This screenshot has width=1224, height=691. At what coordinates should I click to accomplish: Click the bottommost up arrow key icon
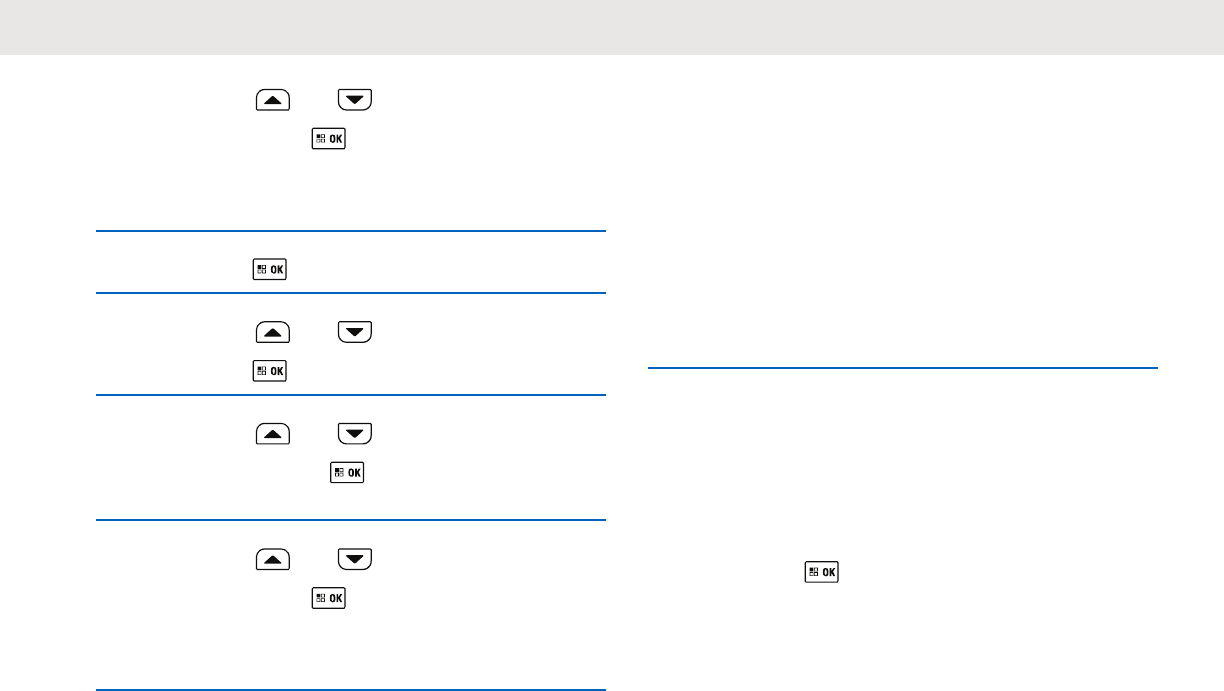[x=273, y=560]
